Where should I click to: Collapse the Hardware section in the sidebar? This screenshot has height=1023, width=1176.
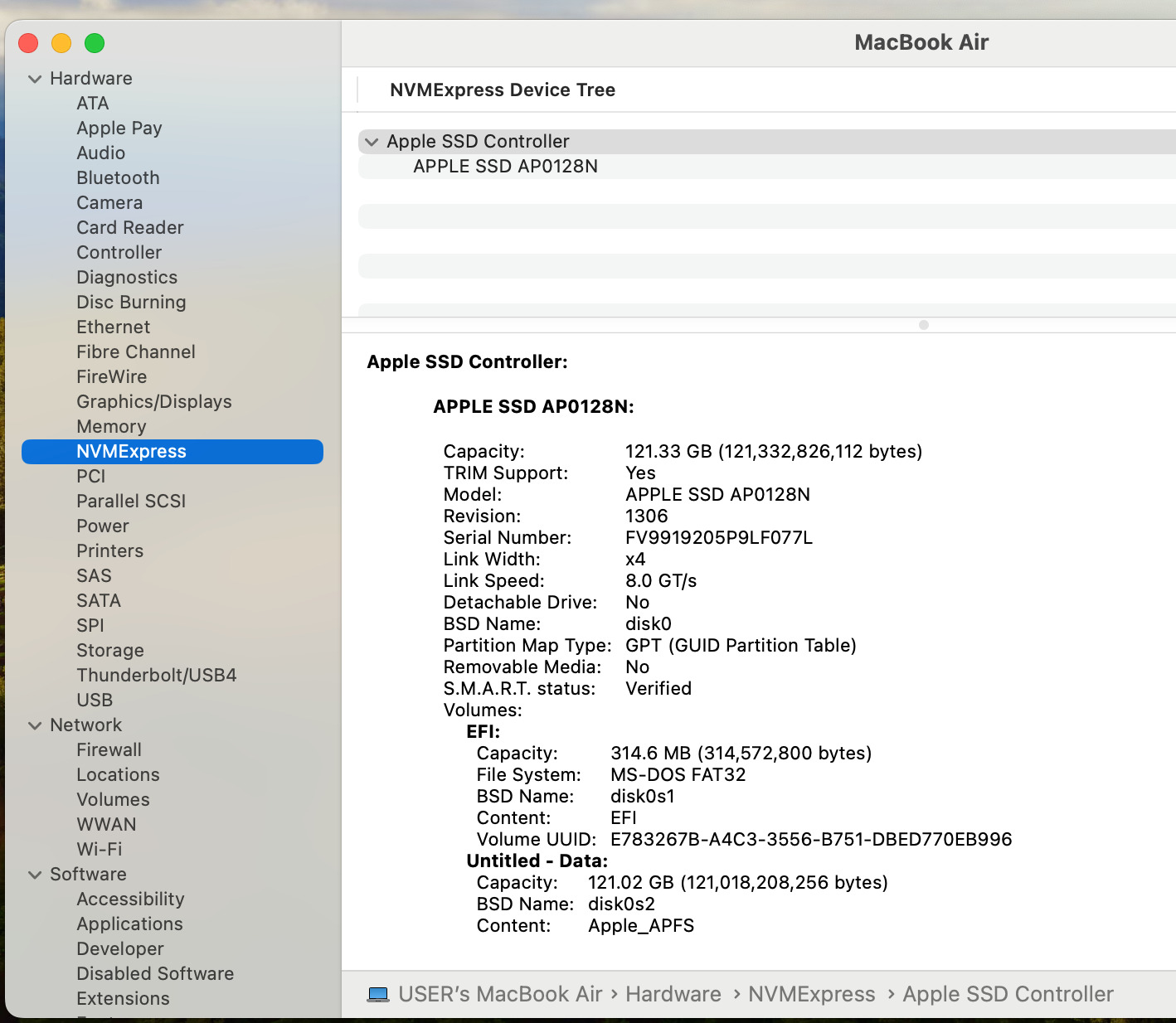tap(35, 78)
